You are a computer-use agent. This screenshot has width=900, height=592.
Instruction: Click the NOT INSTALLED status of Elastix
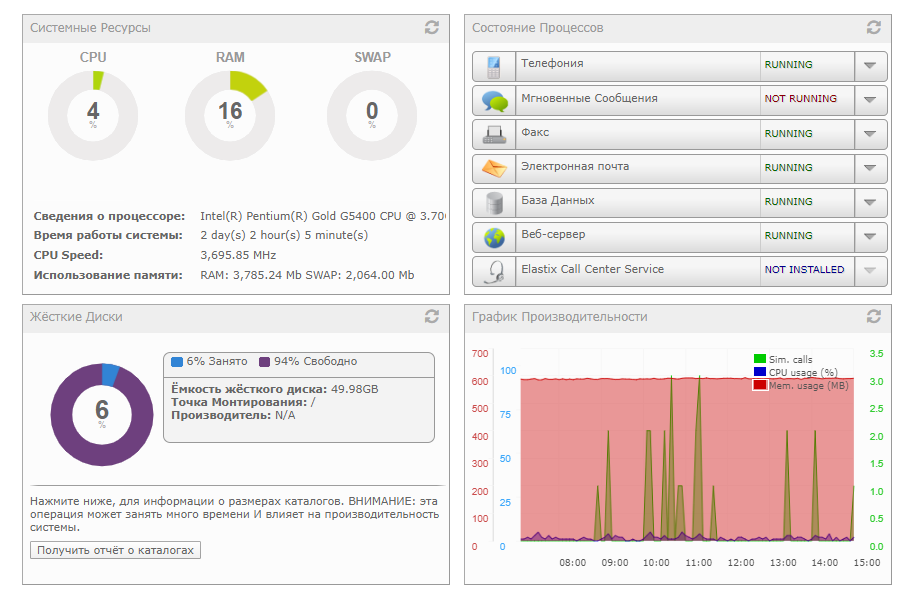click(x=804, y=270)
